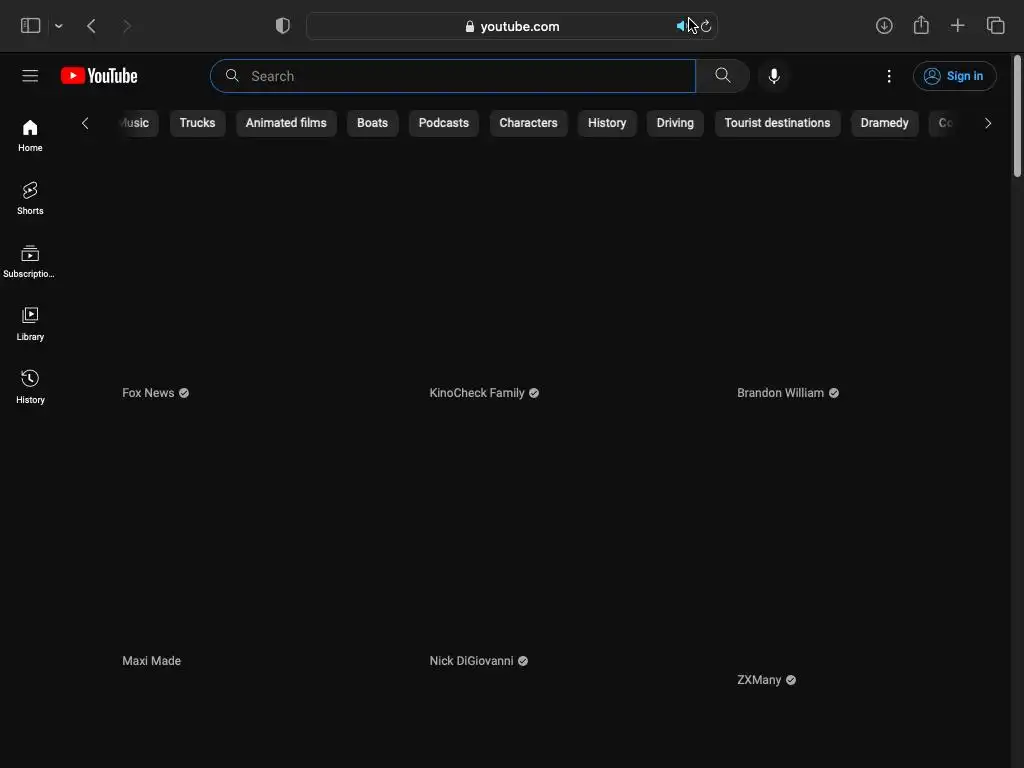Select the Trucks category chip
The height and width of the screenshot is (768, 1024).
click(197, 123)
